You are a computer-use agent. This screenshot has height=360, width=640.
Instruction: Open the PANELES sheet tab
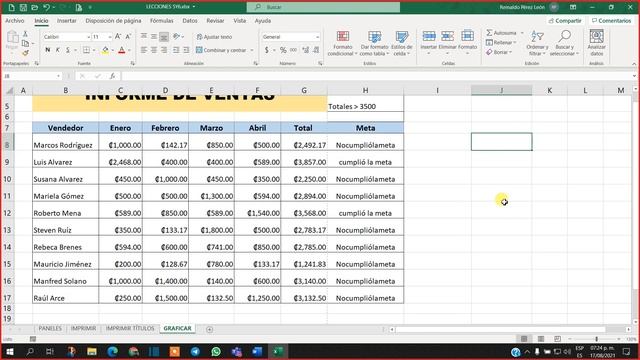[50, 328]
